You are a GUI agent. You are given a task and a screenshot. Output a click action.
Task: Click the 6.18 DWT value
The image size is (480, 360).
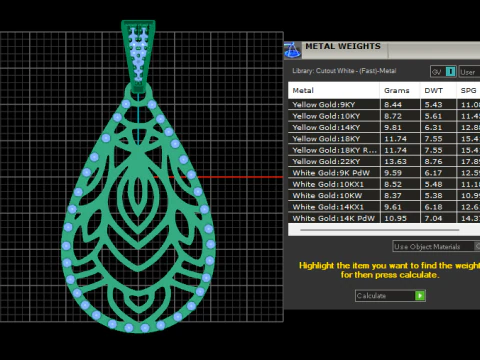click(x=433, y=207)
